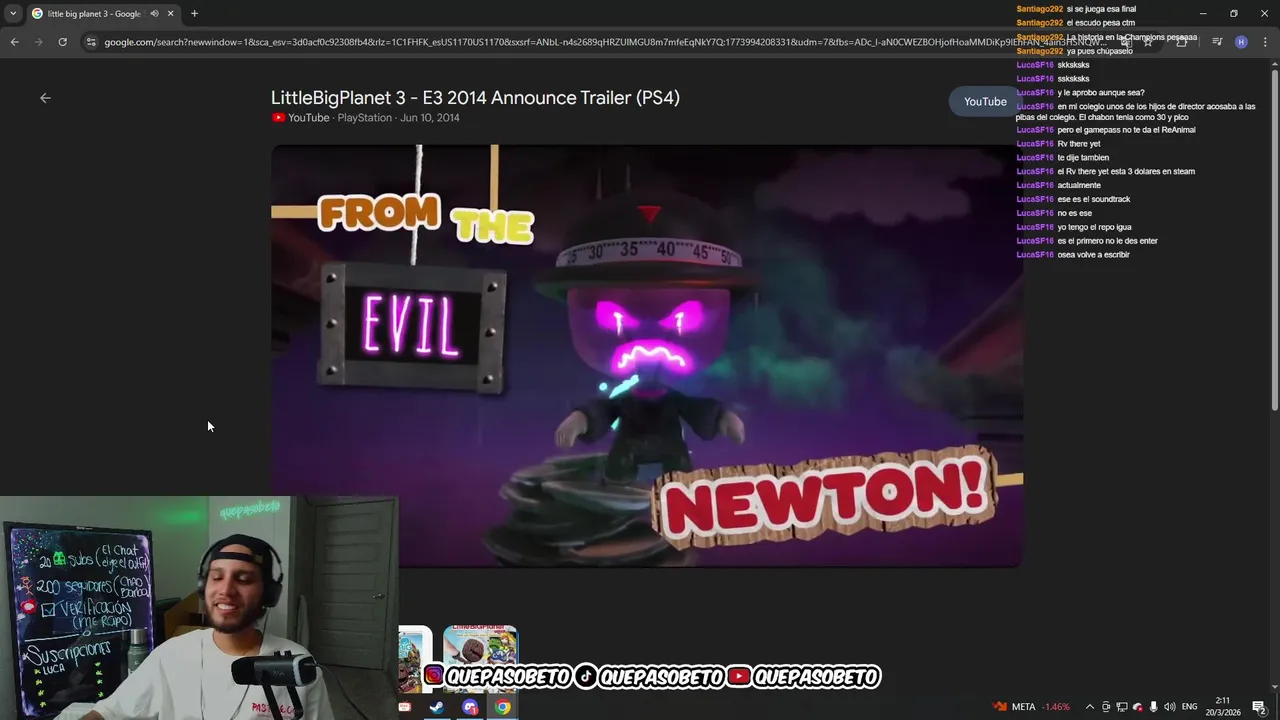
Task: Open the site information icon in the address bar
Action: (91, 42)
